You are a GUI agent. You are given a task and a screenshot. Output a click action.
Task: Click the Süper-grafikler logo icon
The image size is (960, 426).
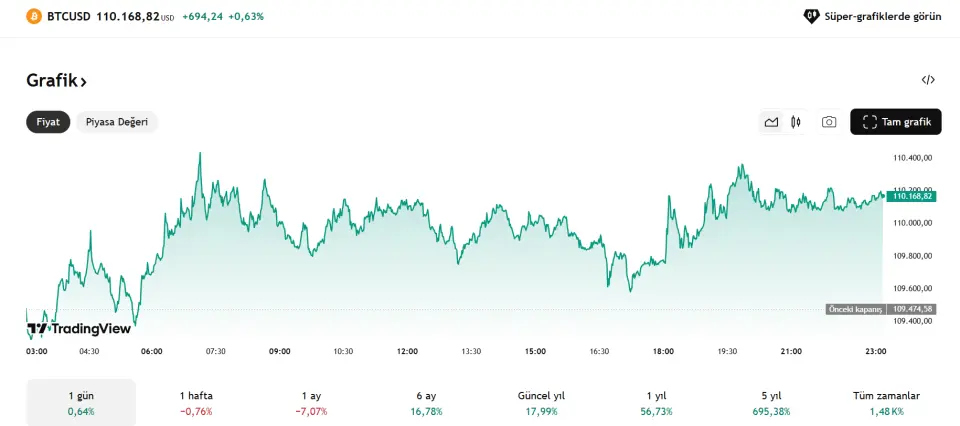[812, 16]
